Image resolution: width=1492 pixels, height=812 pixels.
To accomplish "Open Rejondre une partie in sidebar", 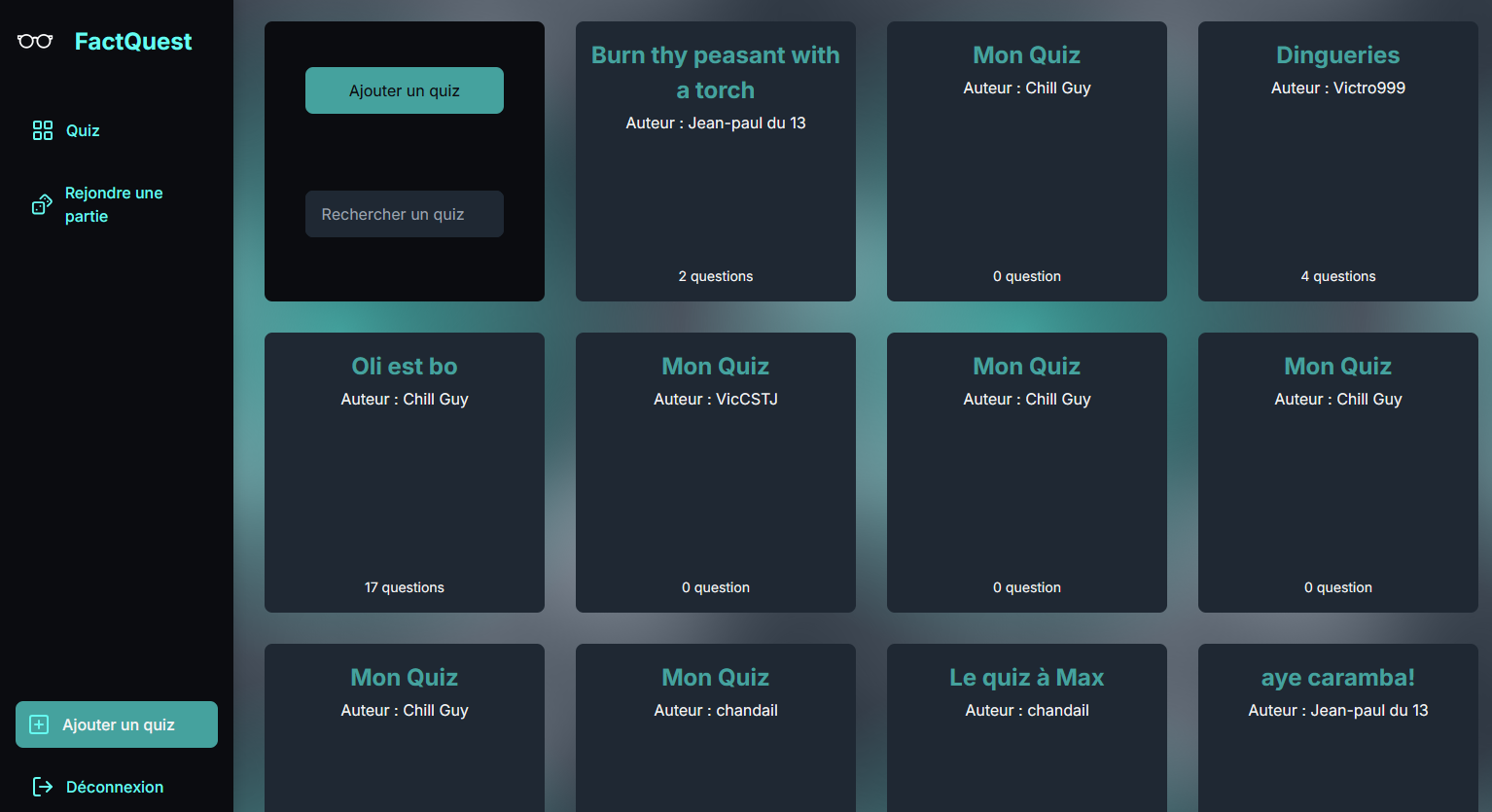I will [x=113, y=204].
